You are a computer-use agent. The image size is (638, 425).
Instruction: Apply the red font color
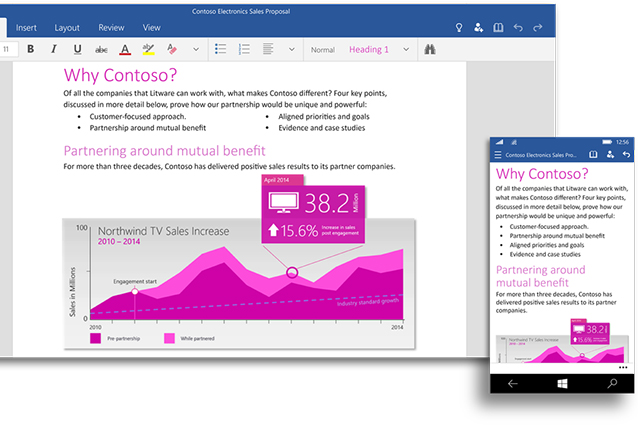click(x=125, y=49)
